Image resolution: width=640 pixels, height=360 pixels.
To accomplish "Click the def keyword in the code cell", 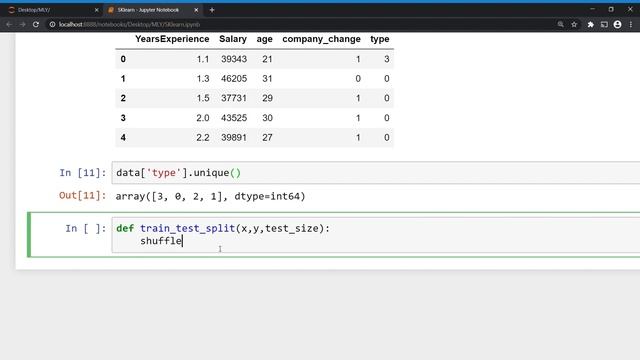I will [x=125, y=228].
